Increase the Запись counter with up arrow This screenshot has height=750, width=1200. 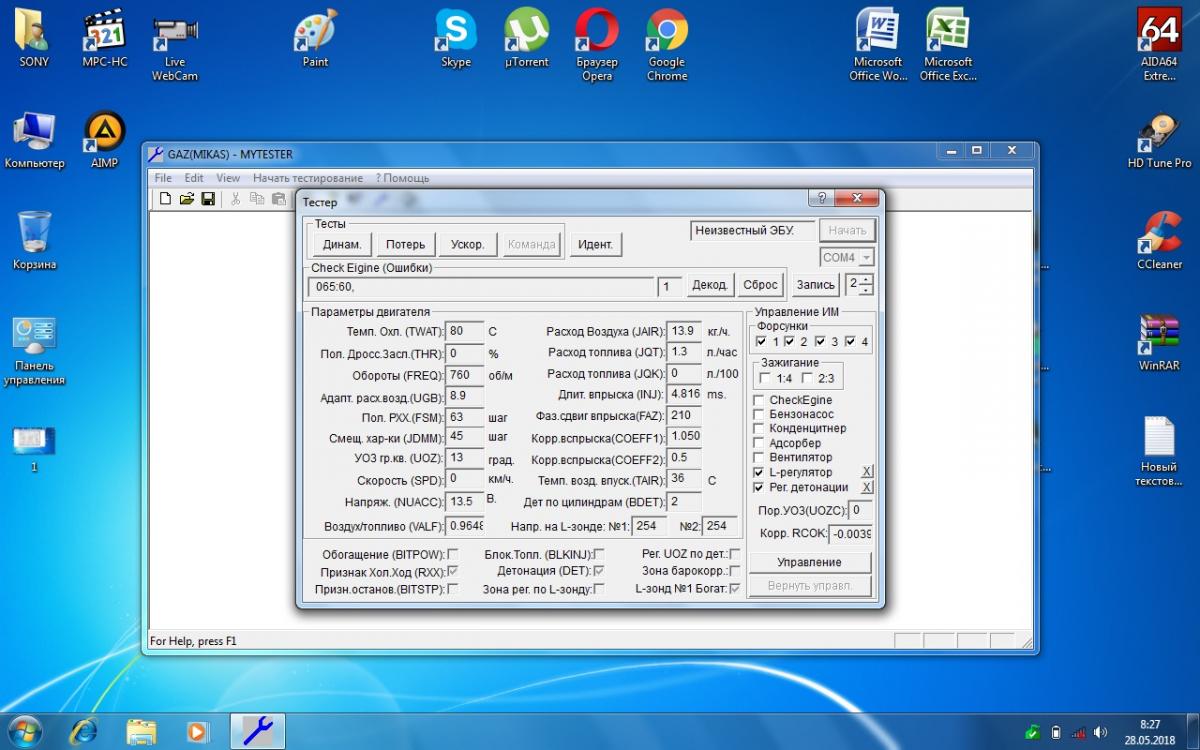866,279
